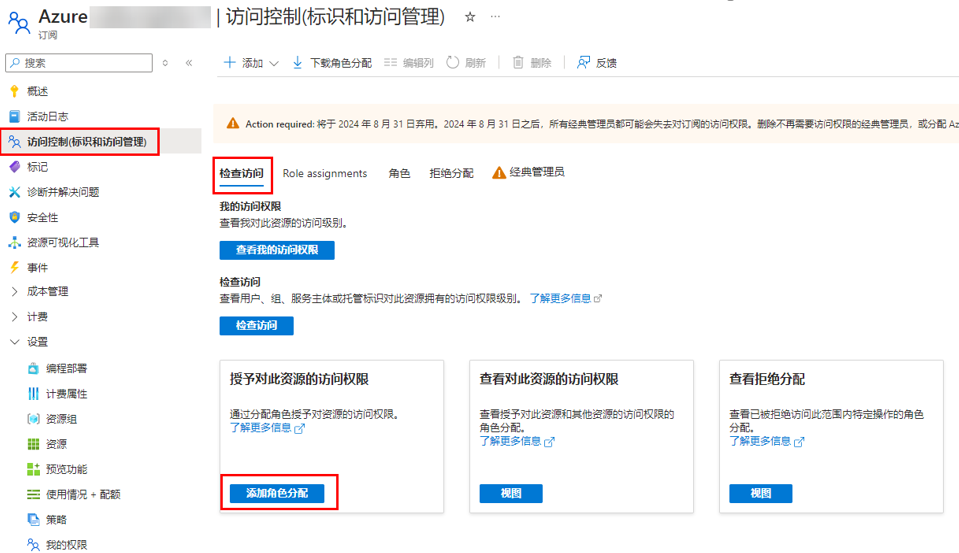Switch to the 检查访问 tab
Screen dimensions: 959x553
pos(242,174)
